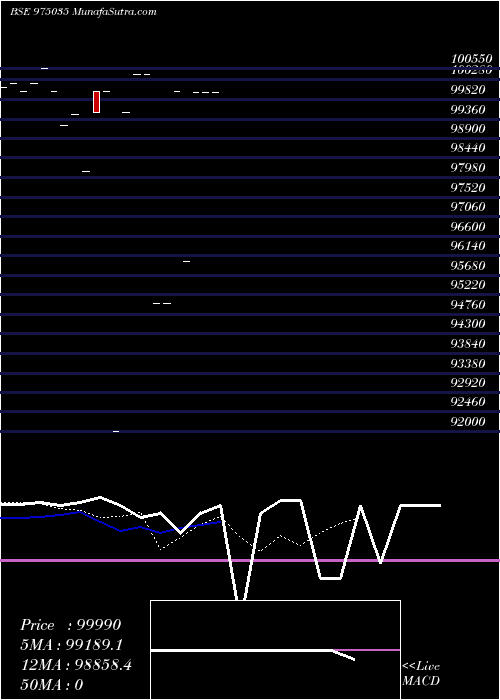The height and width of the screenshot is (700, 500).
Task: Click the 12MA : 98858.4 readout
Action: (x=76, y=665)
